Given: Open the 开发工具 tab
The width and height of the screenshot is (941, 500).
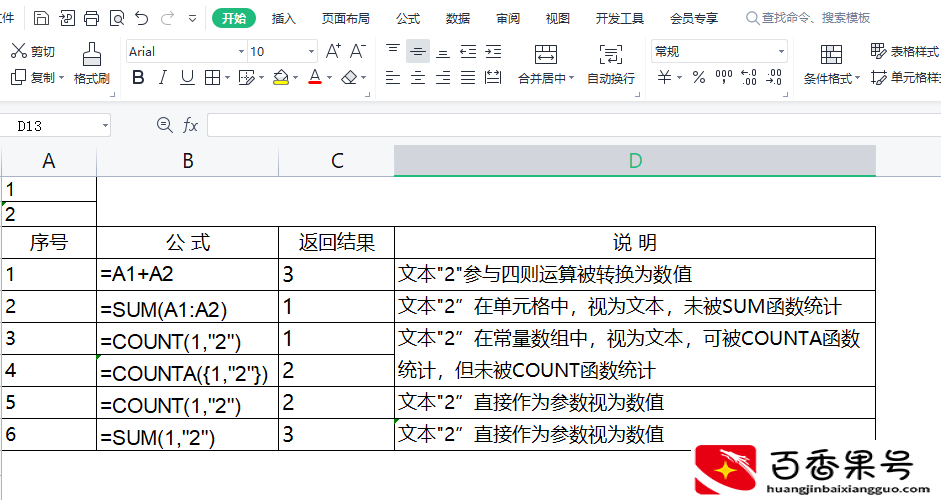Looking at the screenshot, I should [x=620, y=18].
